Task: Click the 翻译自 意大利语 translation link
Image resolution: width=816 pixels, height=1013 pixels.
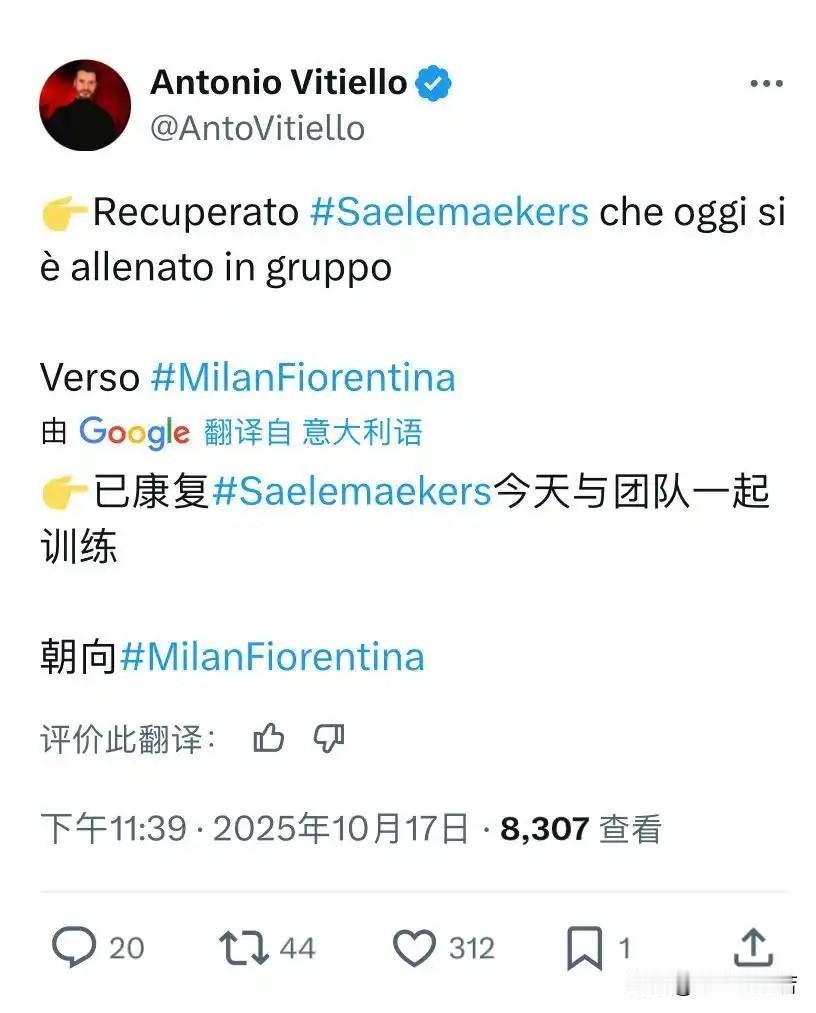Action: 313,432
